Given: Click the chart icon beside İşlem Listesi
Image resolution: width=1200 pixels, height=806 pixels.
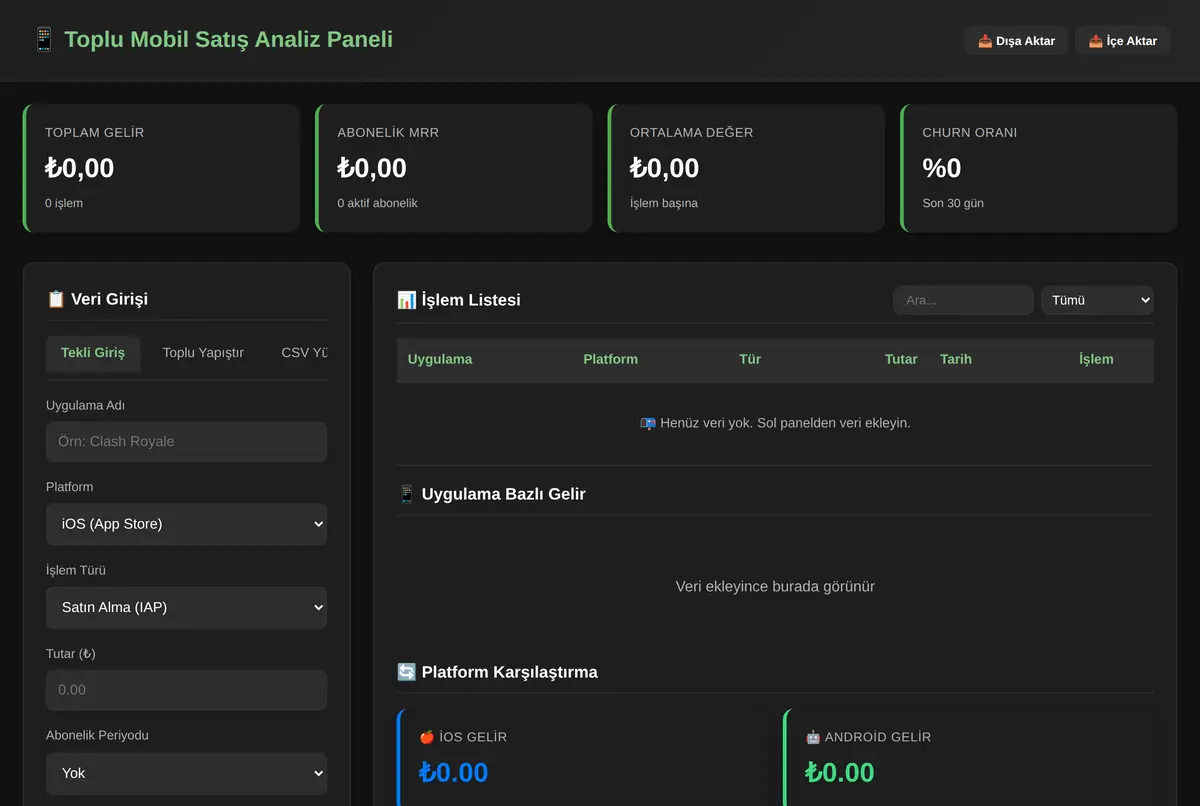Looking at the screenshot, I should 407,300.
